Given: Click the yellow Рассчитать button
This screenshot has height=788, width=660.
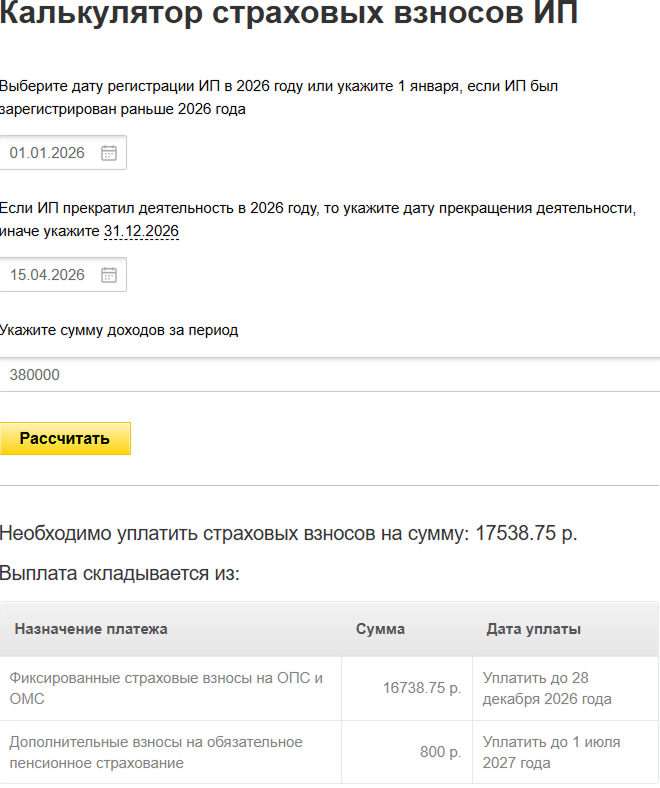Looking at the screenshot, I should coord(65,439).
